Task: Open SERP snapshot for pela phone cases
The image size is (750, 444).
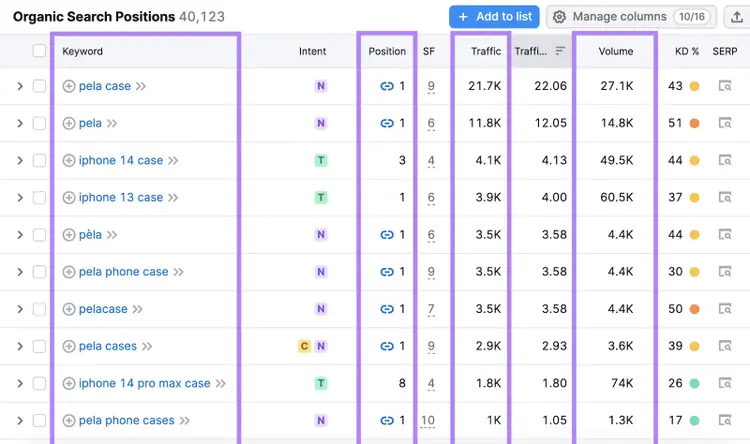Action: (725, 421)
